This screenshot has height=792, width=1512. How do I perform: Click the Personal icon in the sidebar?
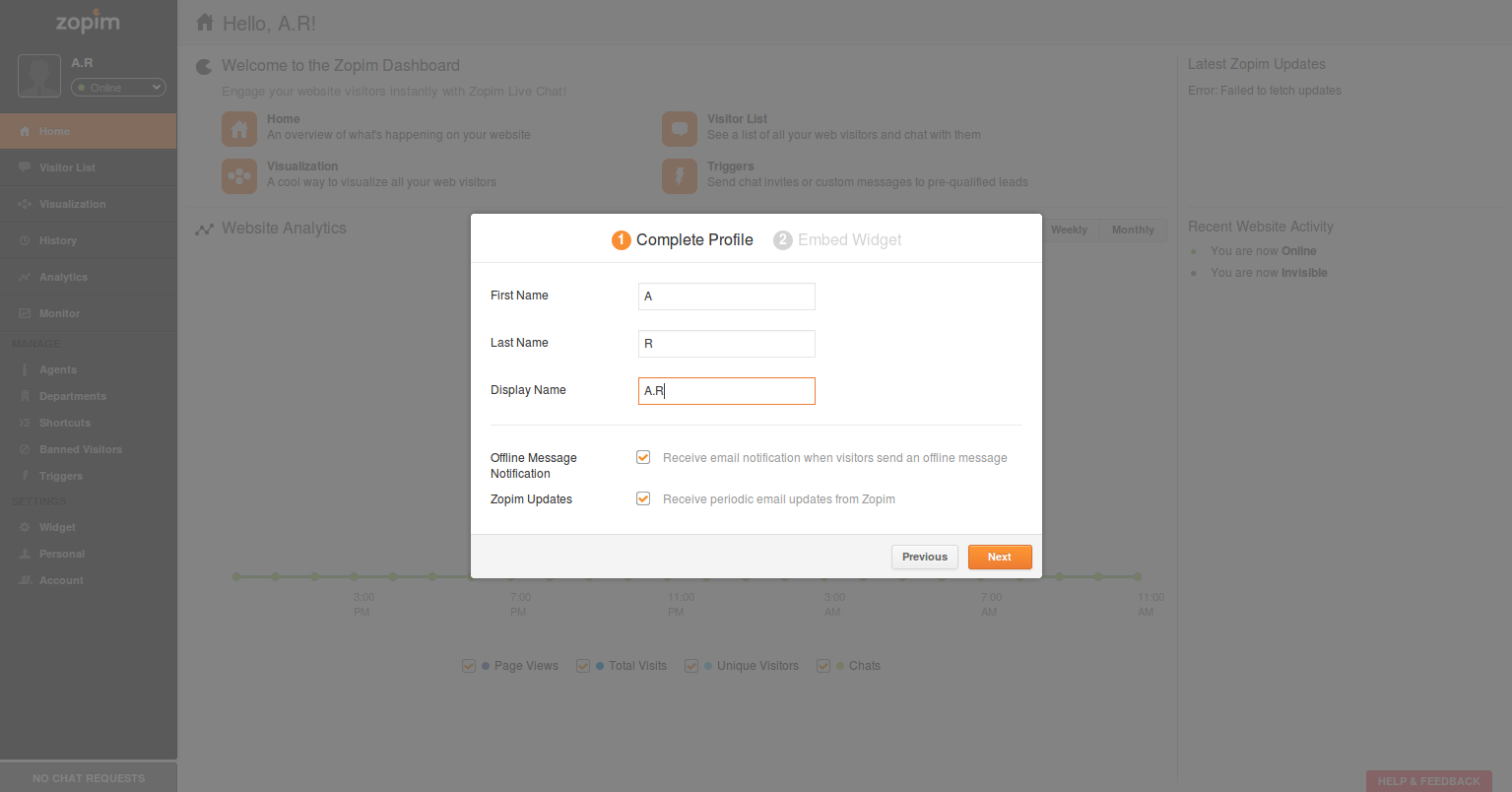coord(25,554)
